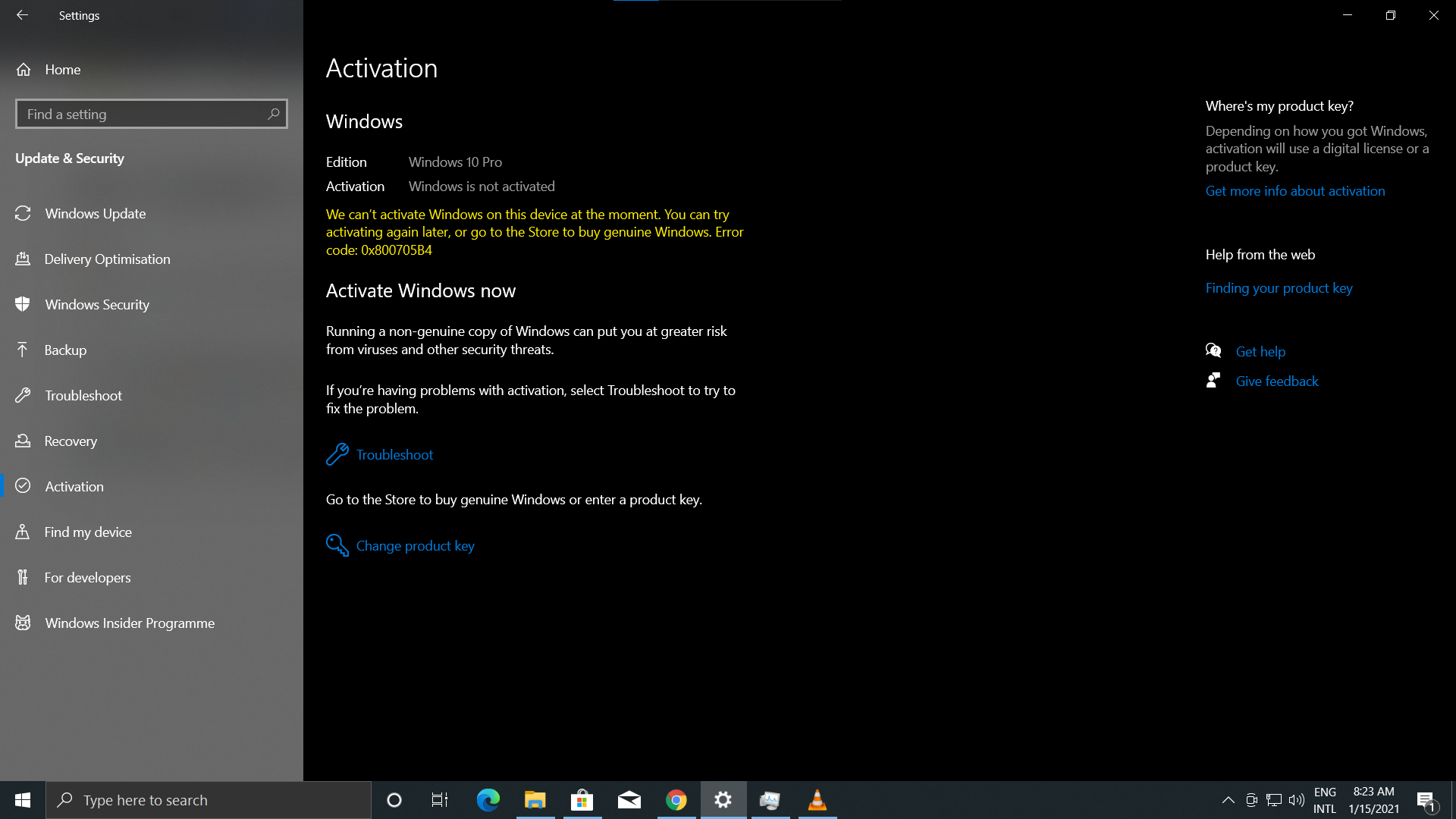Focus the Find a setting search box
1456x819 pixels.
click(x=152, y=114)
